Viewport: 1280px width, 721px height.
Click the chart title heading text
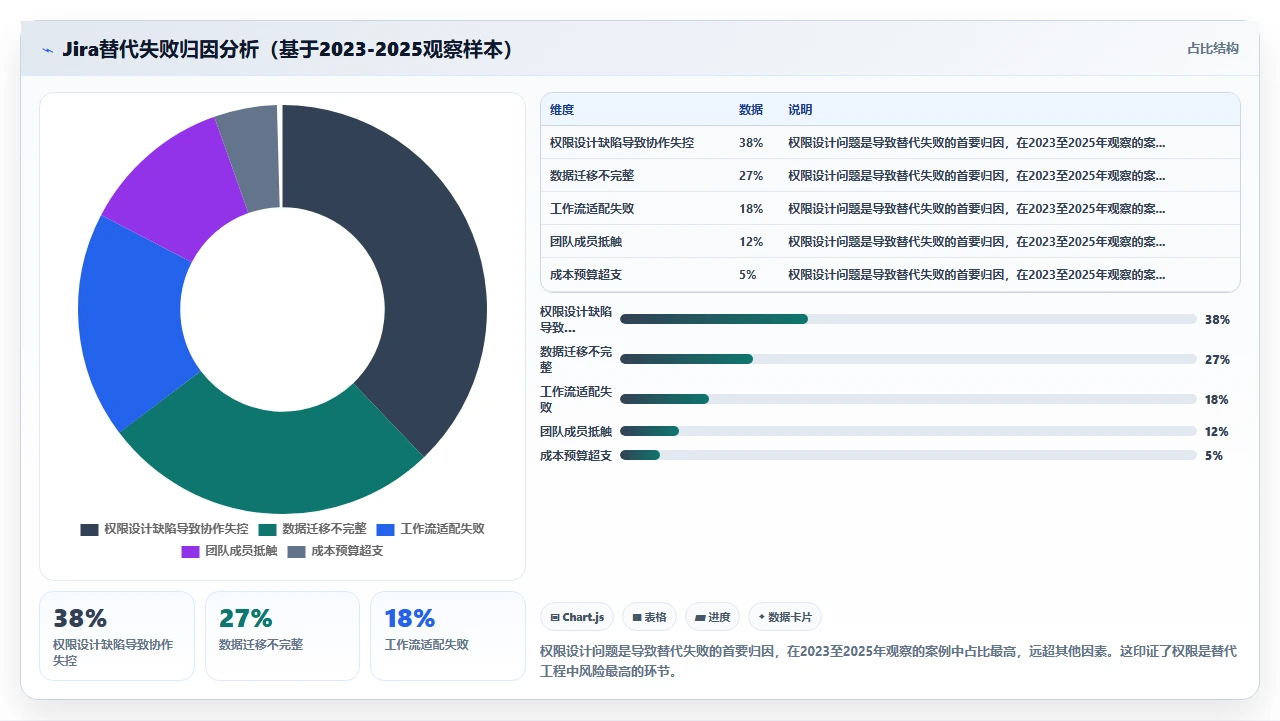pyautogui.click(x=288, y=49)
